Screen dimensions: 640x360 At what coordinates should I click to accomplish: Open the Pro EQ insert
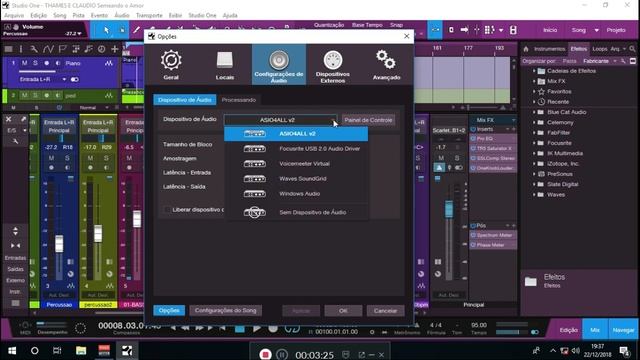coord(493,139)
